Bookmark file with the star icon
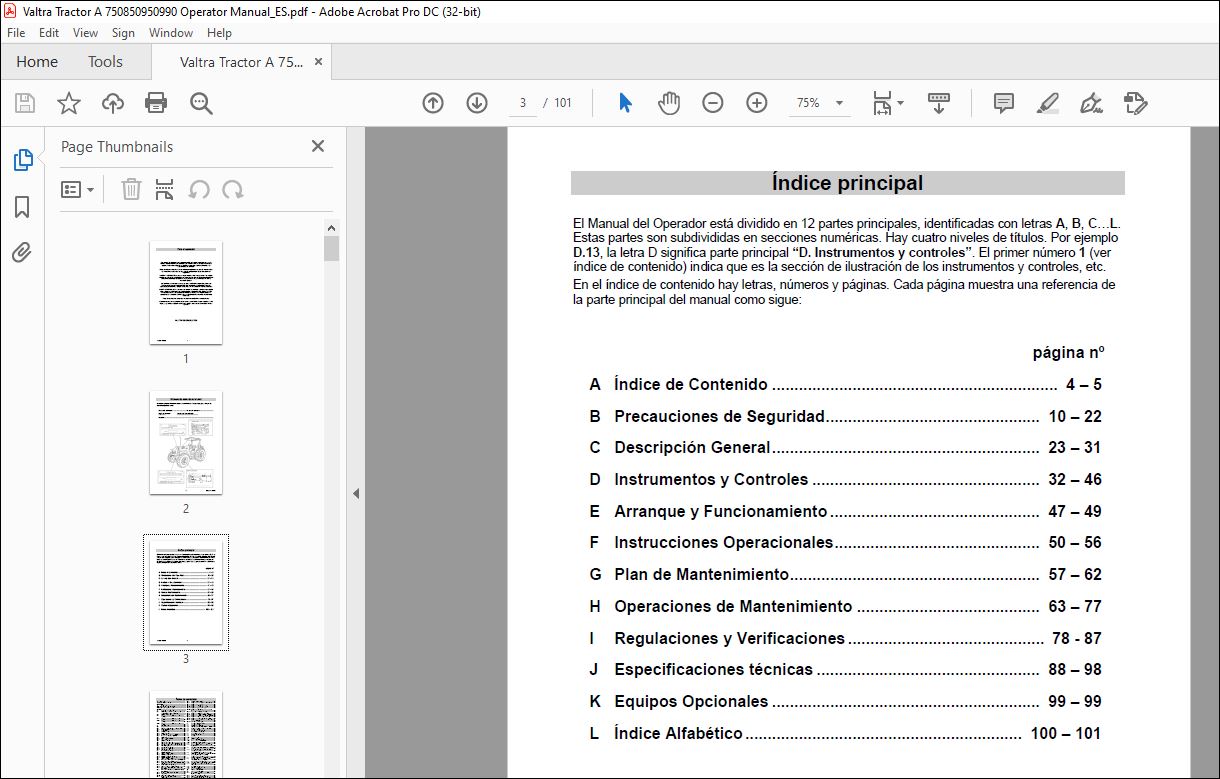Viewport: 1220px width, 779px height. point(68,103)
